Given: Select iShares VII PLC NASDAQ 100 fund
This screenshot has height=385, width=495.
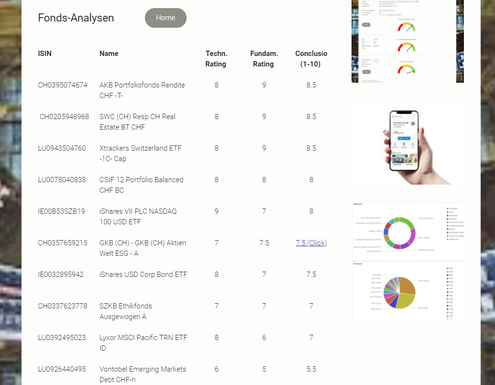Looking at the screenshot, I should 138,217.
